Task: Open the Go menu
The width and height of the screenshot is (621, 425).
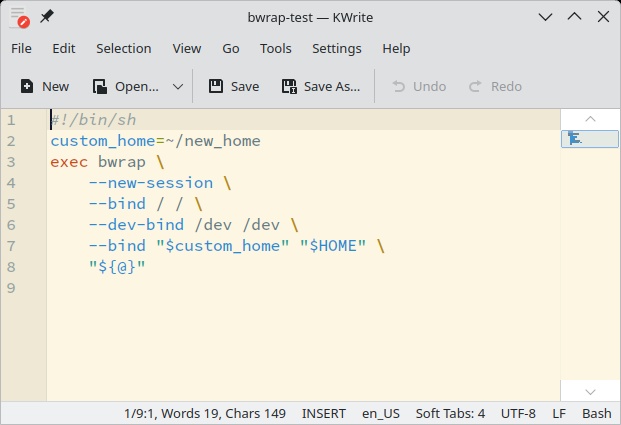Action: coord(230,49)
